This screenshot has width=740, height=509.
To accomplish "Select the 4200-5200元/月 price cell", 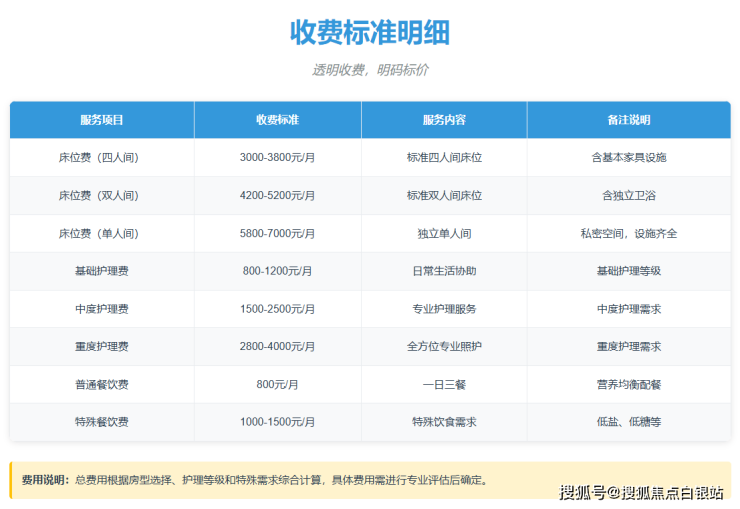I will (x=277, y=196).
